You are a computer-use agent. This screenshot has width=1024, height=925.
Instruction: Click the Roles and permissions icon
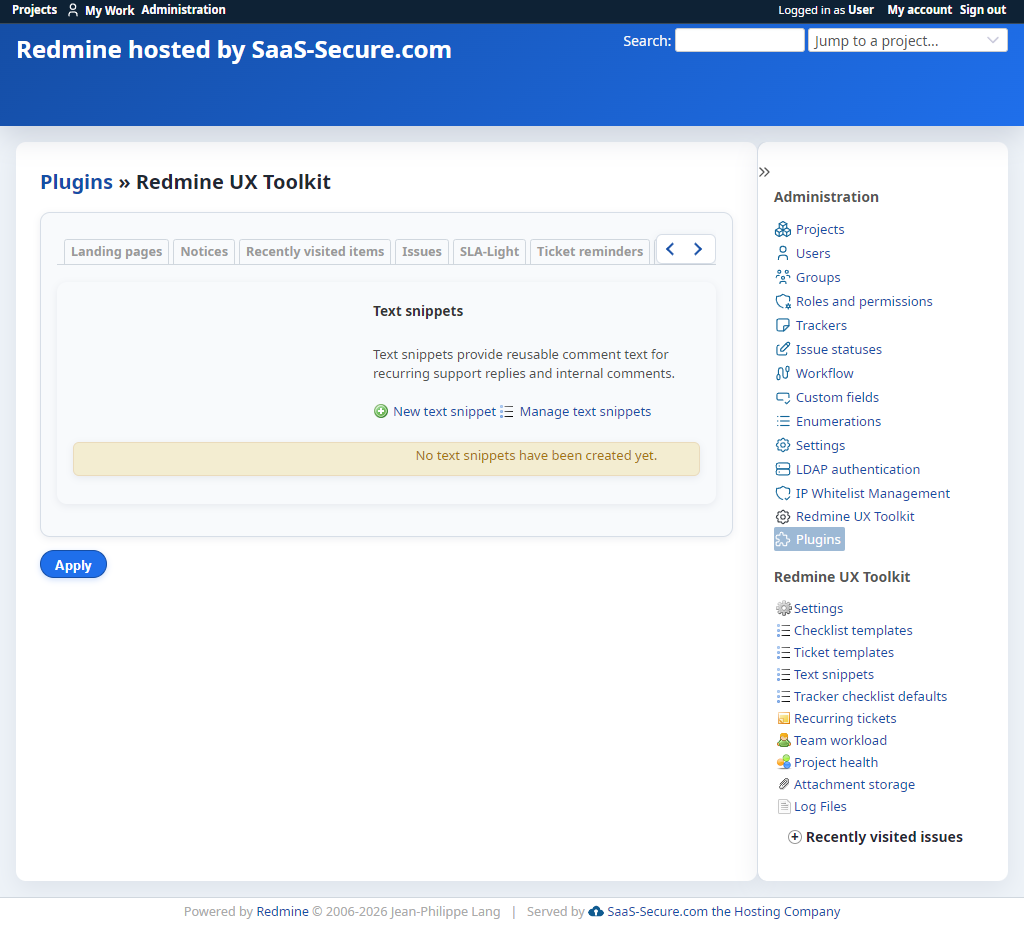(782, 301)
